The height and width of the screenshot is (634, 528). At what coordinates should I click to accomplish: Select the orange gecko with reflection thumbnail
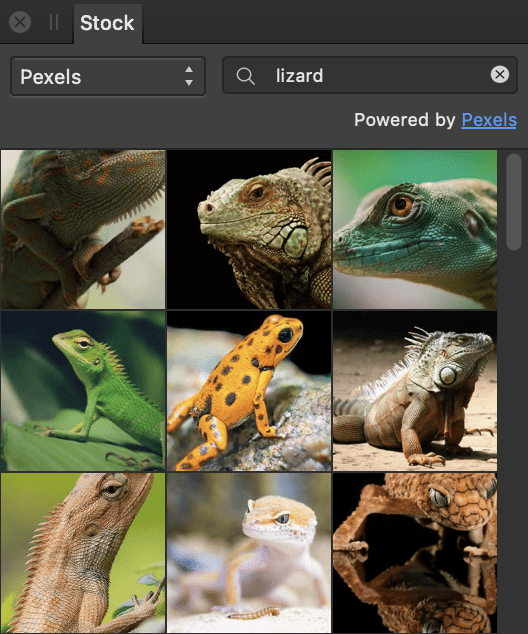coord(415,553)
